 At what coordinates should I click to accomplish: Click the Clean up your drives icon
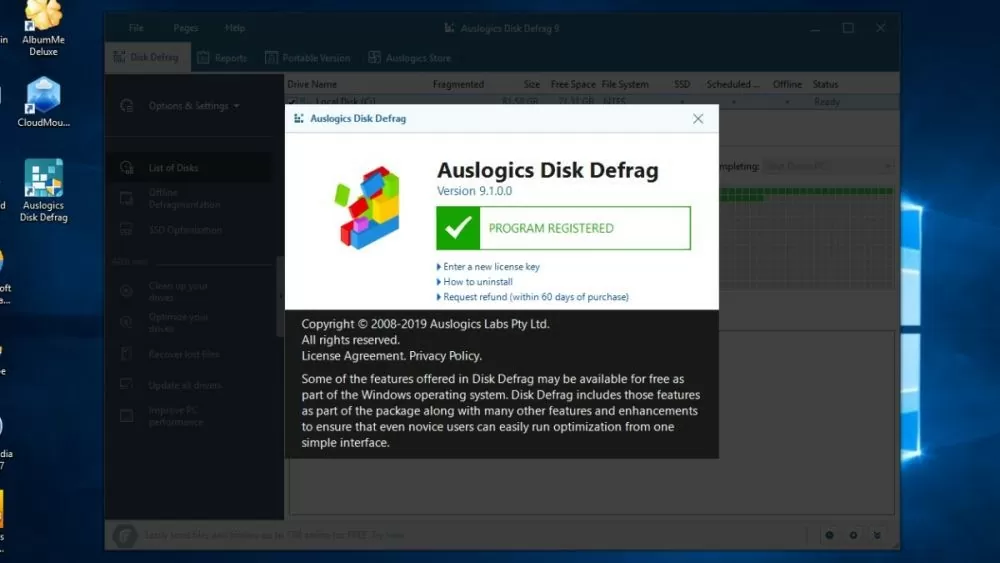(x=127, y=291)
